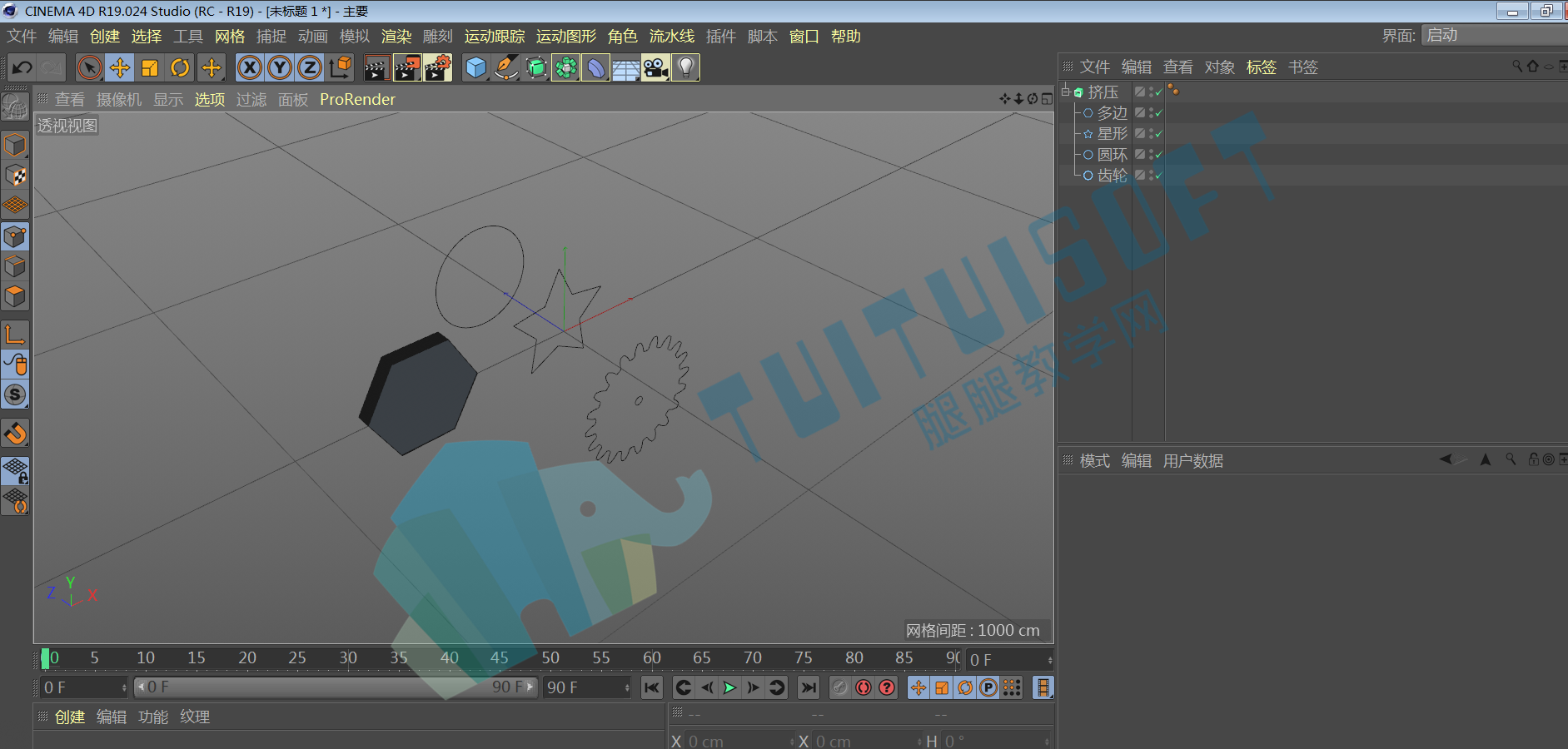Click frame 45 on the timeline ruler
Viewport: 1568px width, 749px height.
point(500,657)
